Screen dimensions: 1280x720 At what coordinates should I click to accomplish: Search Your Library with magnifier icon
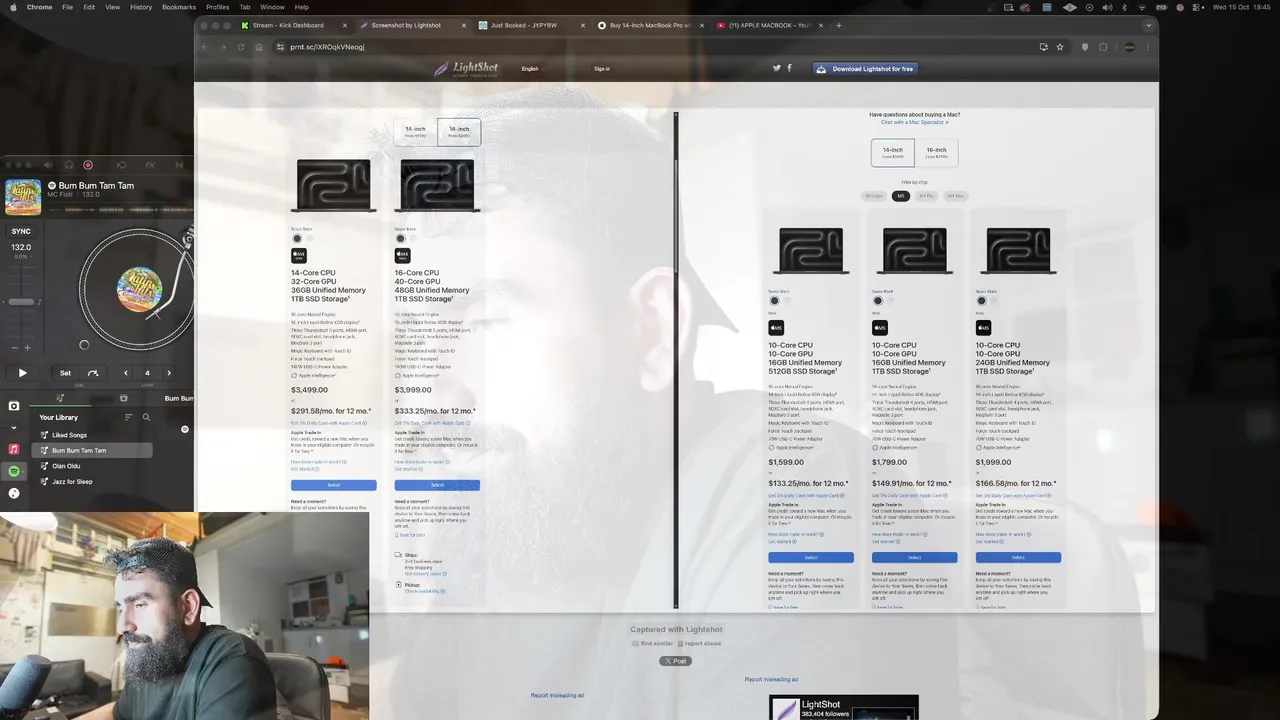tap(146, 417)
